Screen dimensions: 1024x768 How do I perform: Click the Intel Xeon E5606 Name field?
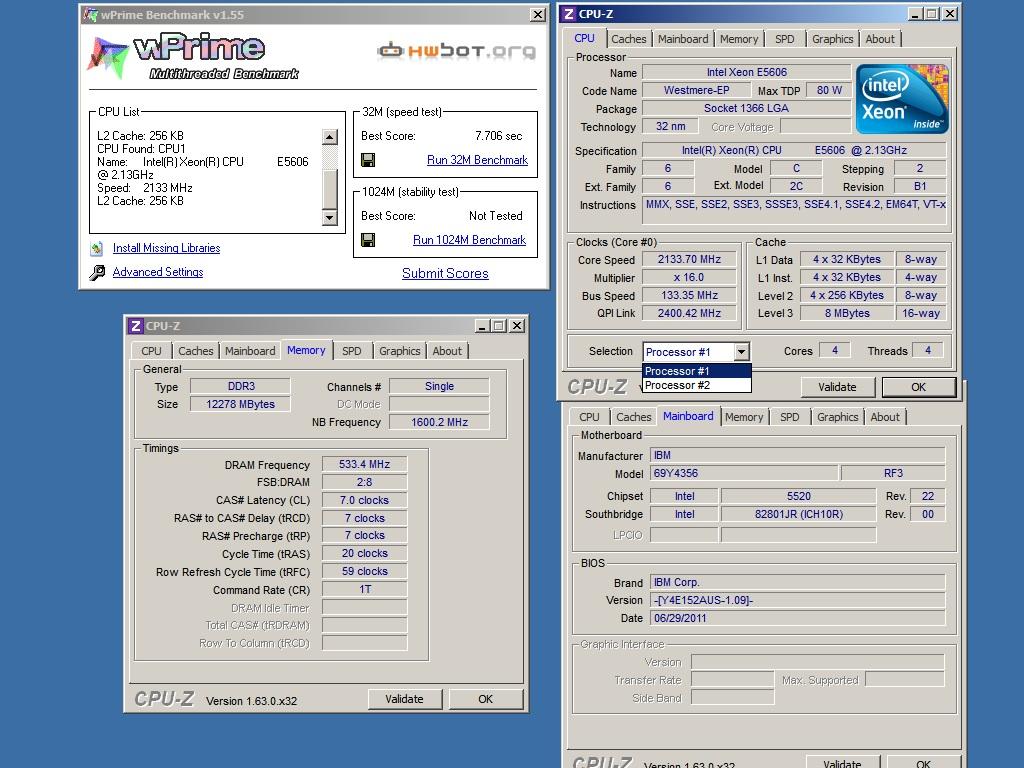[746, 72]
